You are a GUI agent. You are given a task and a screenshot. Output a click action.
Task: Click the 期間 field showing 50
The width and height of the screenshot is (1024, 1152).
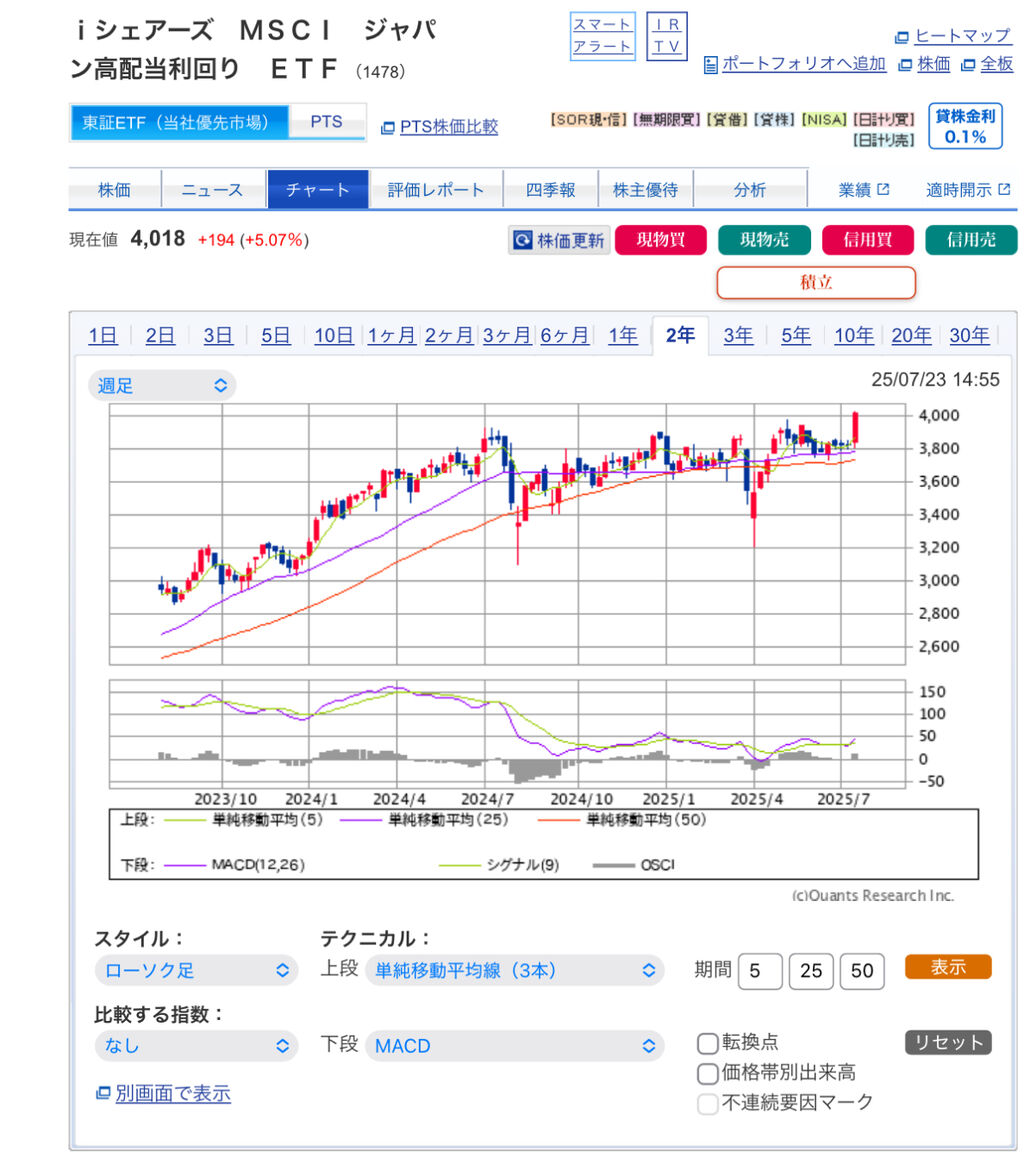tap(862, 971)
